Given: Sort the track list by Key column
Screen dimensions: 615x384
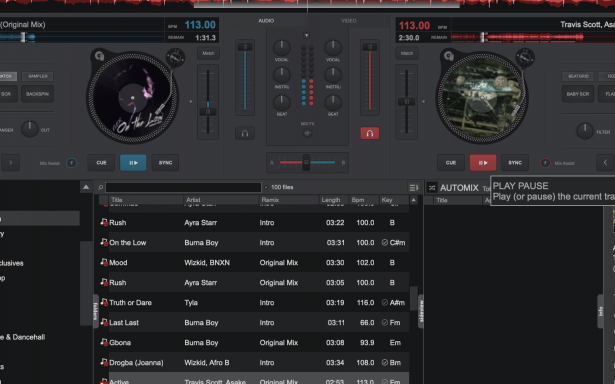Looking at the screenshot, I should (394, 200).
